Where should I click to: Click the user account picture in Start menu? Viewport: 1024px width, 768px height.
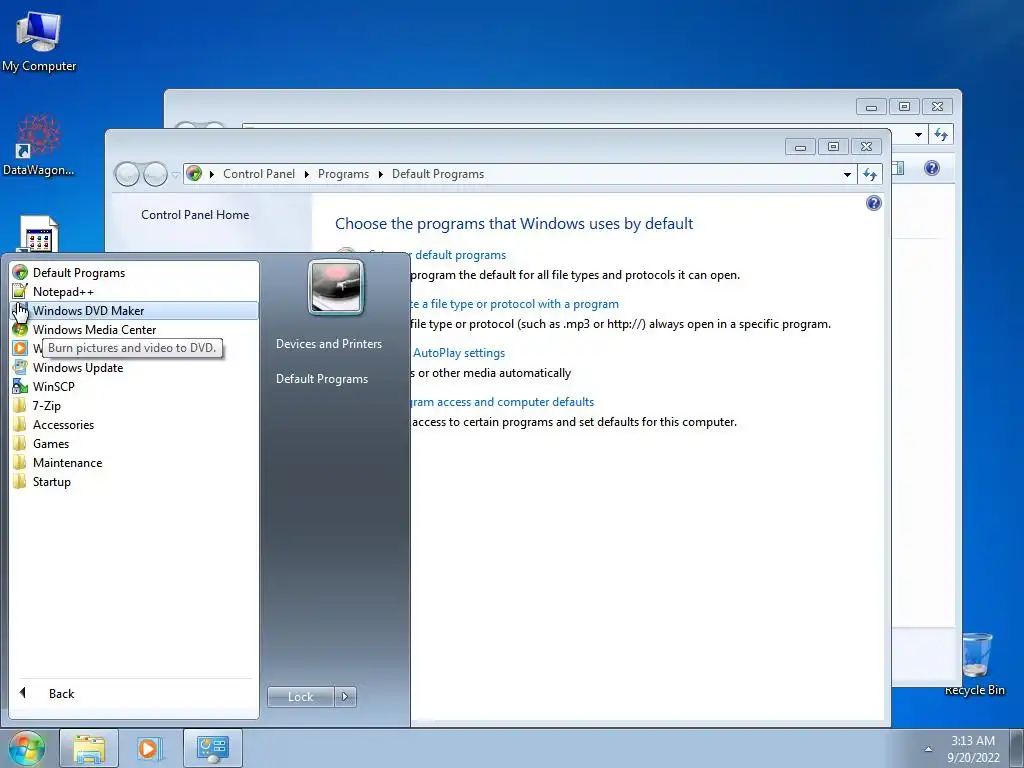tap(336, 287)
